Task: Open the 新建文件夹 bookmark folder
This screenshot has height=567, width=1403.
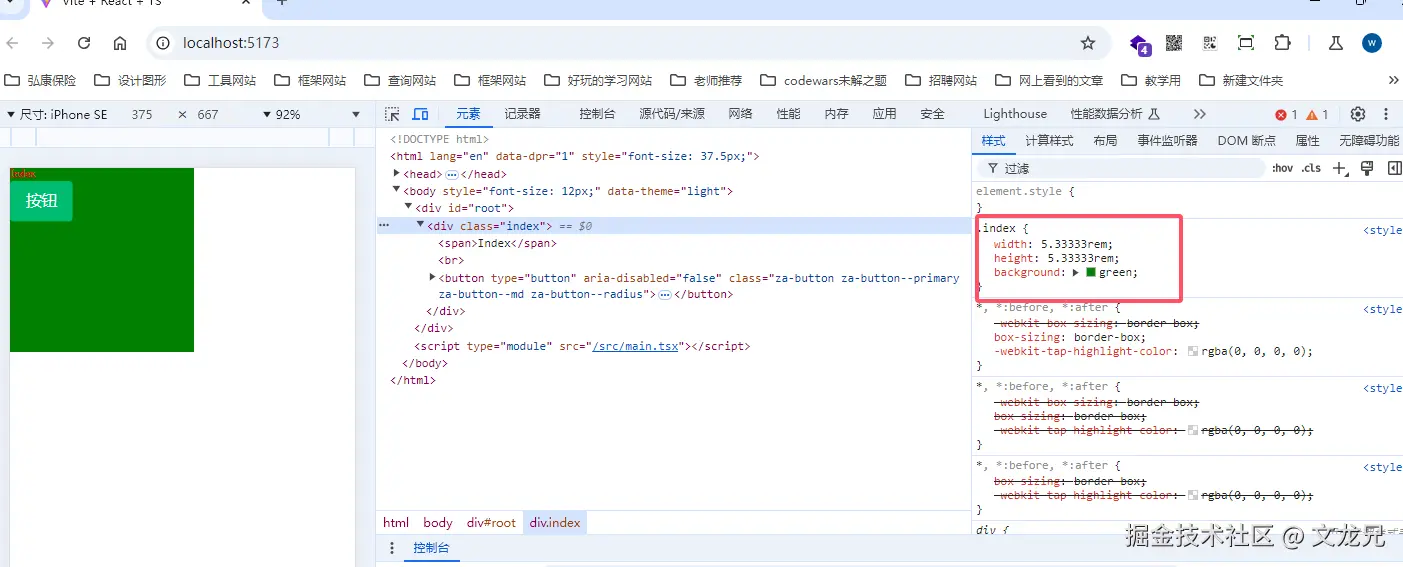Action: (x=1240, y=80)
